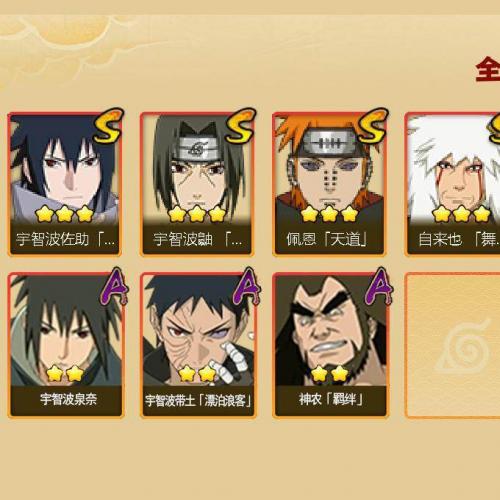The width and height of the screenshot is (500, 500).
Task: Click the two stars on 神农 card
Action: point(330,373)
